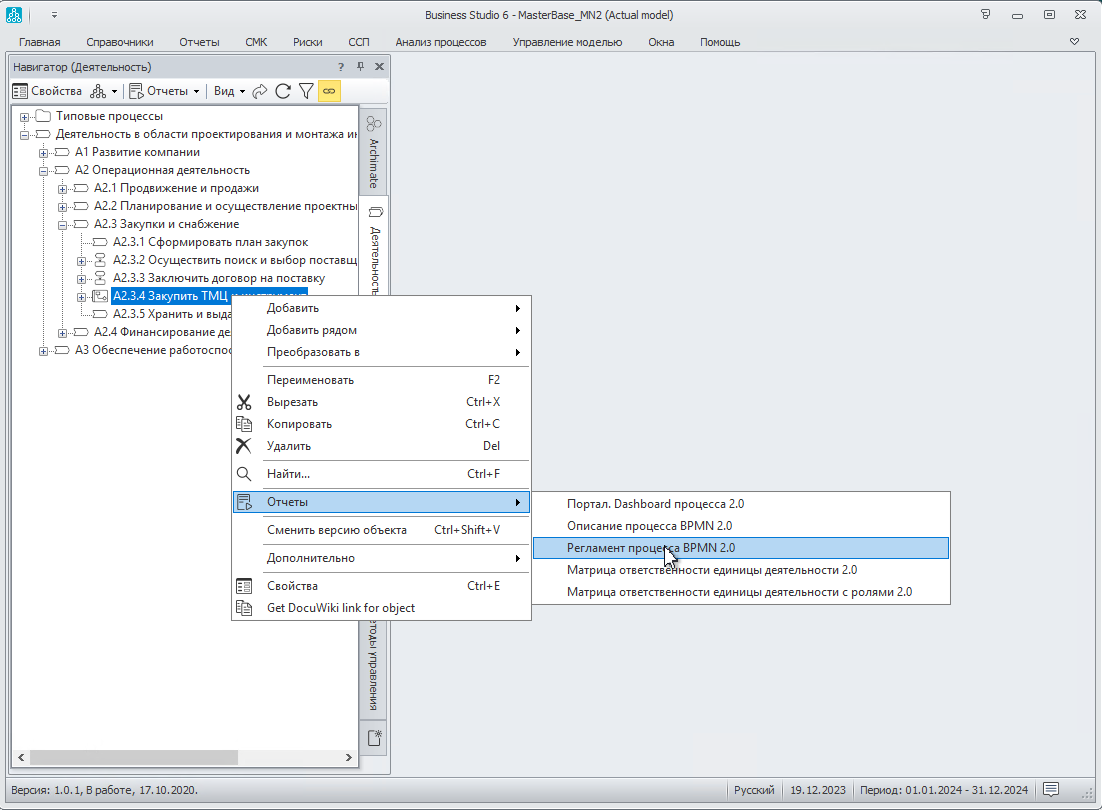The image size is (1102, 810).
Task: Toggle the highlighted link sync button
Action: click(x=329, y=91)
